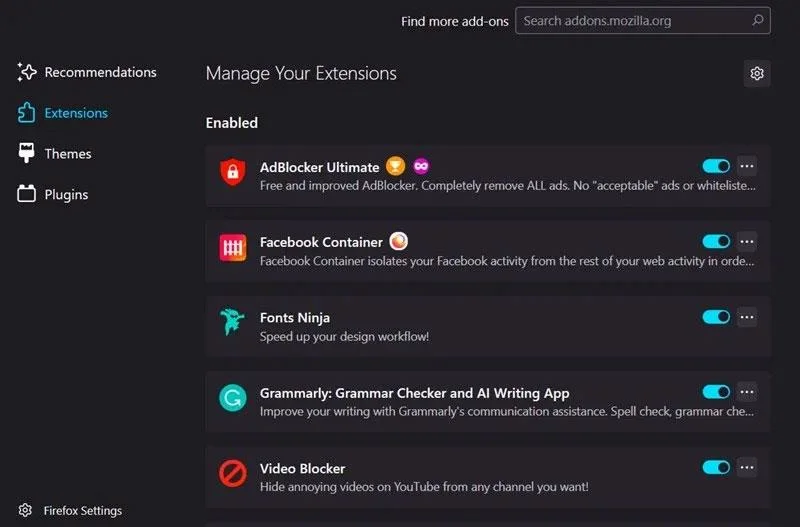Image resolution: width=800 pixels, height=527 pixels.
Task: Click the 'Speed up your design workflow!' description
Action: click(x=344, y=337)
